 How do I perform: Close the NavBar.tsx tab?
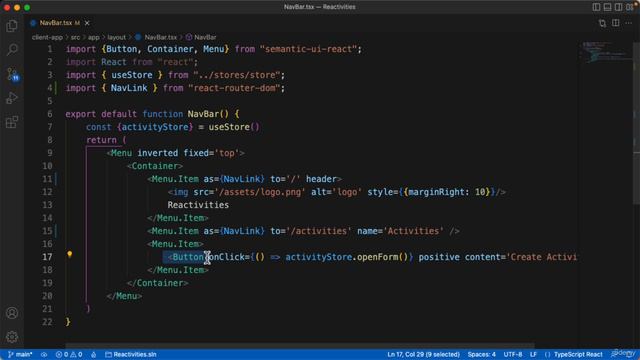pyautogui.click(x=87, y=23)
